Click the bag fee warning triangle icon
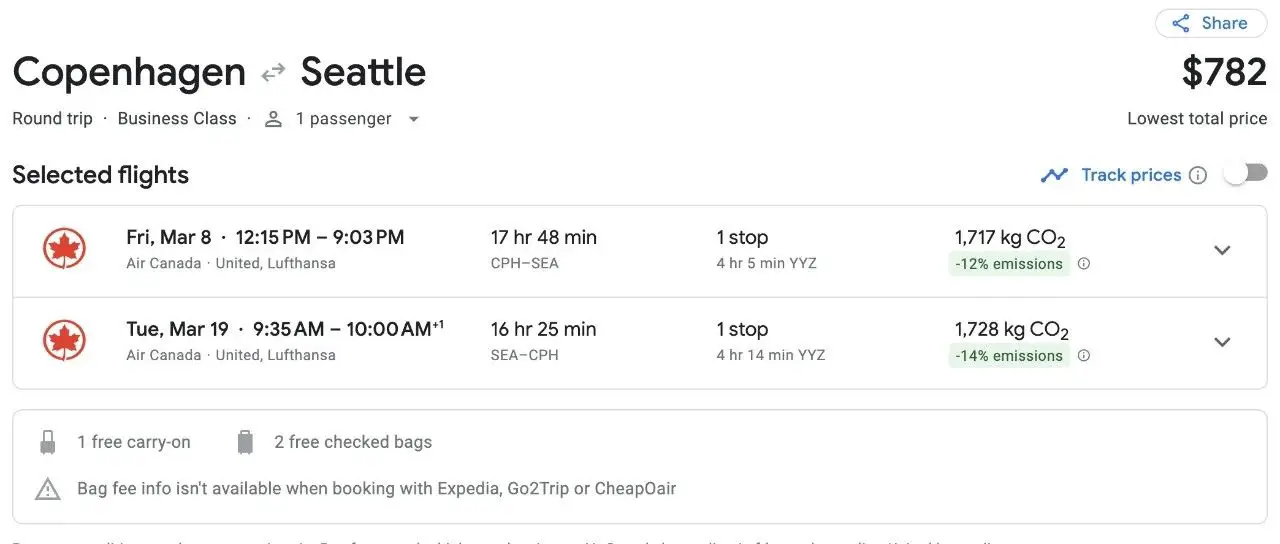Screen dimensions: 1280x544 (48, 489)
